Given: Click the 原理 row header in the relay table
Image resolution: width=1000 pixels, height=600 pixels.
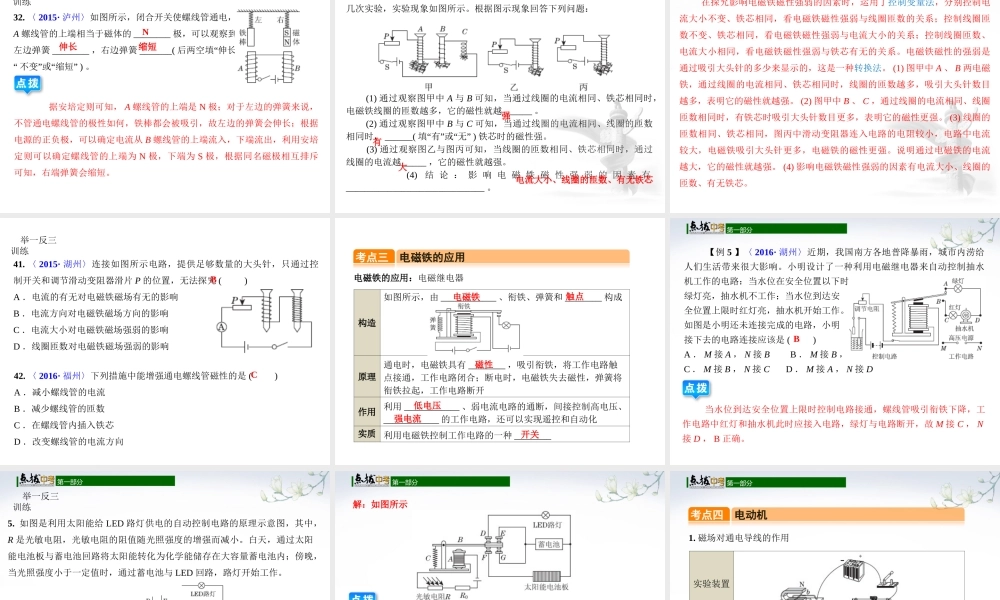Looking at the screenshot, I should [x=367, y=377].
